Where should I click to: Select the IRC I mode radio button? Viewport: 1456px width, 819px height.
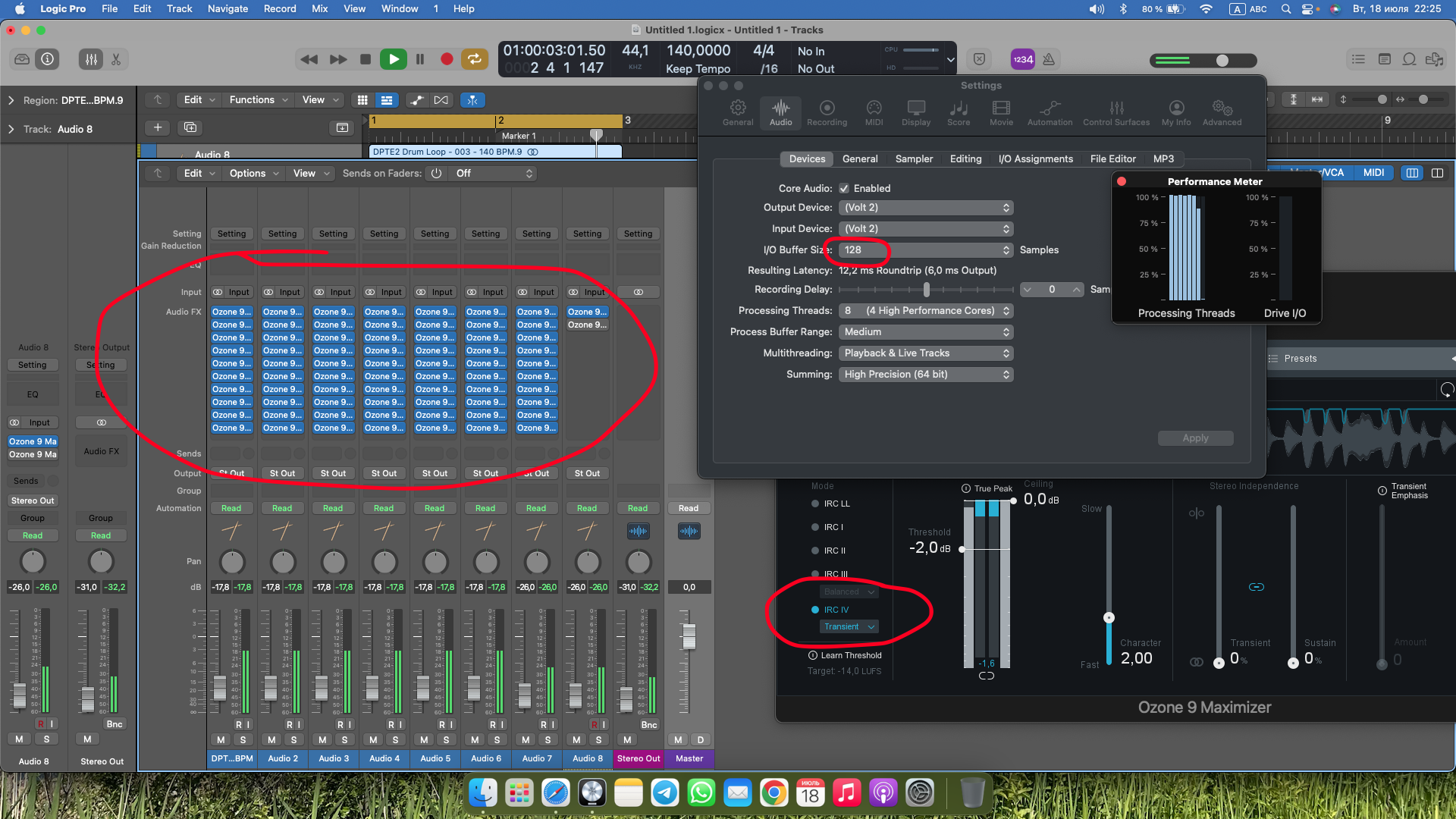(815, 527)
